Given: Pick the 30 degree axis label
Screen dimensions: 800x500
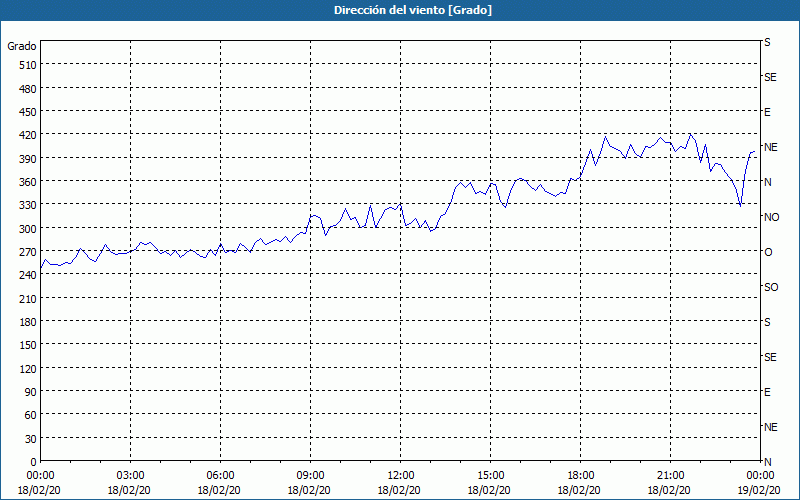Looking at the screenshot, I should (31, 439).
